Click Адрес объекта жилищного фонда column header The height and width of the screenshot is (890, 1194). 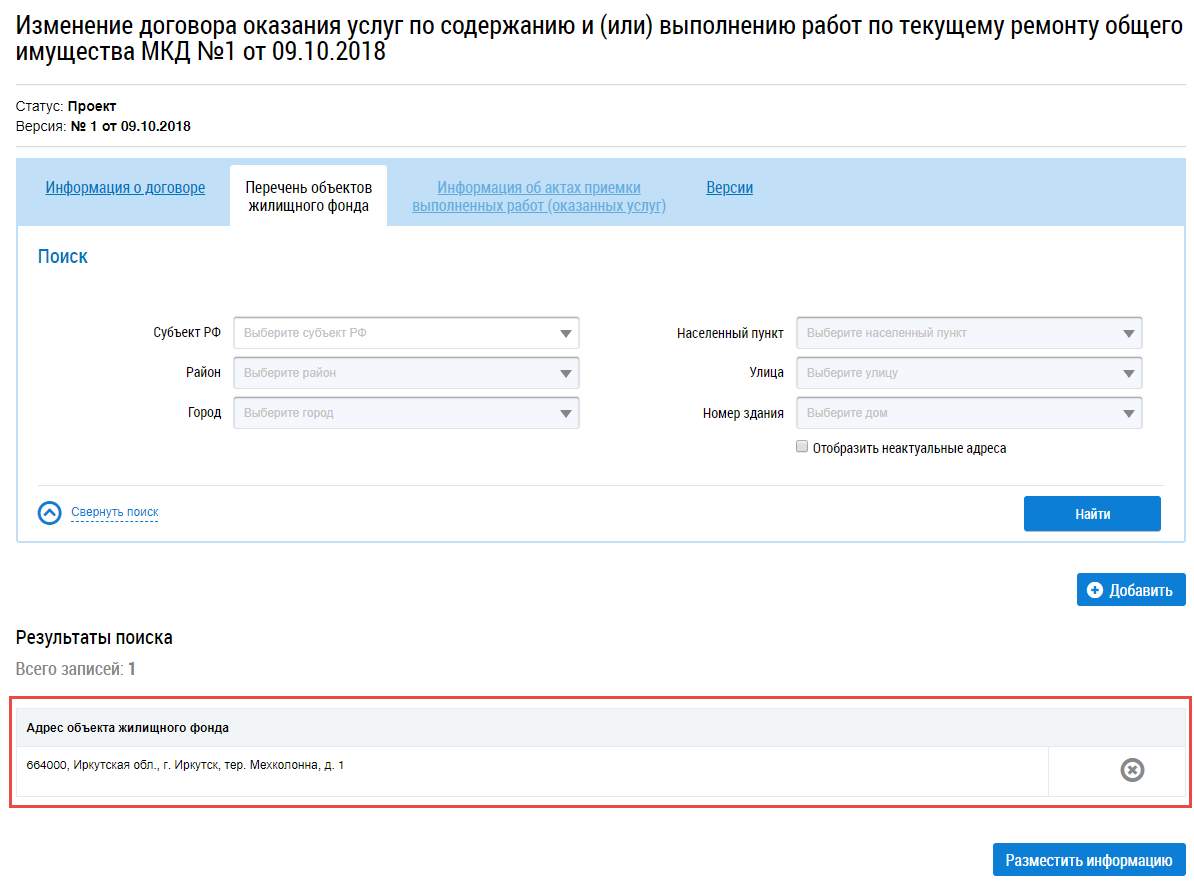click(128, 728)
